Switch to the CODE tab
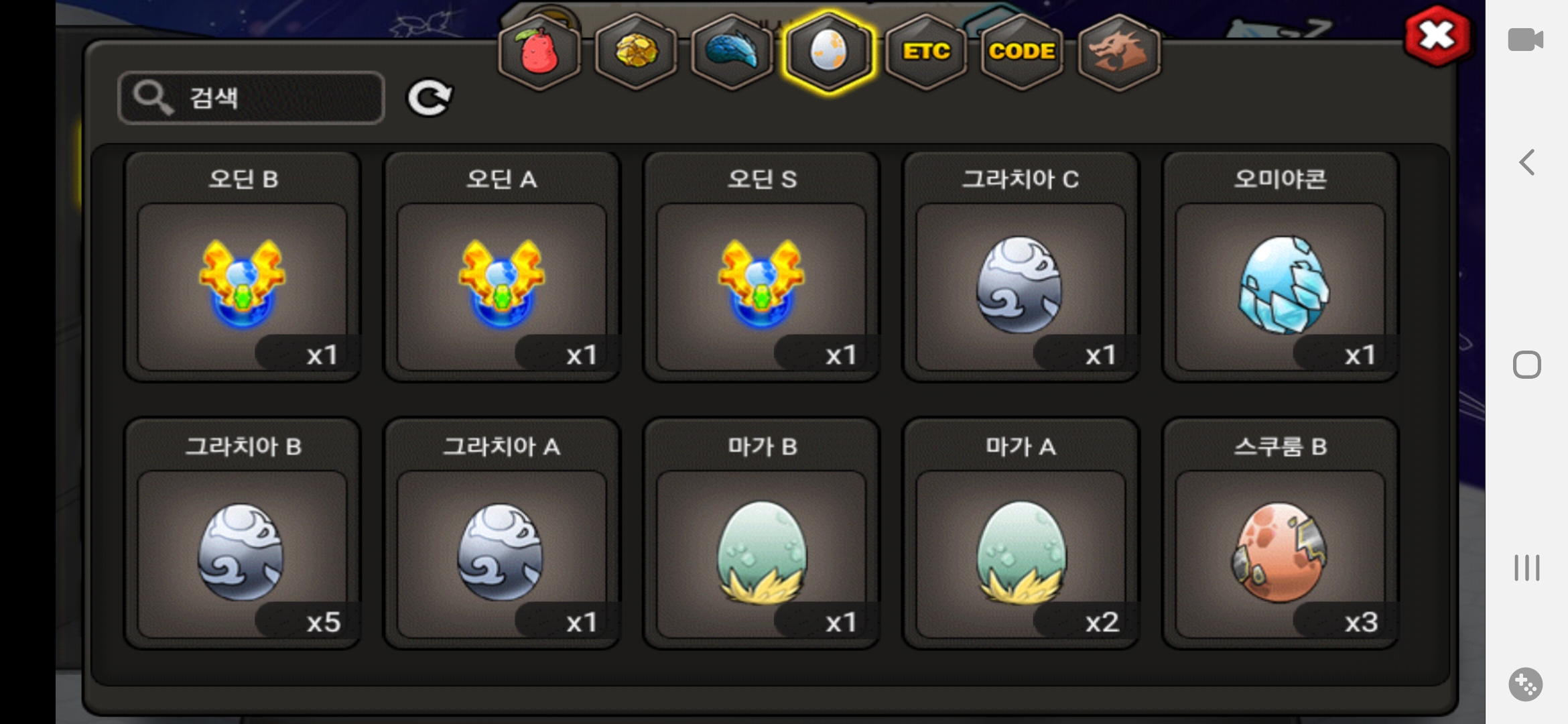1568x724 pixels. [1022, 52]
